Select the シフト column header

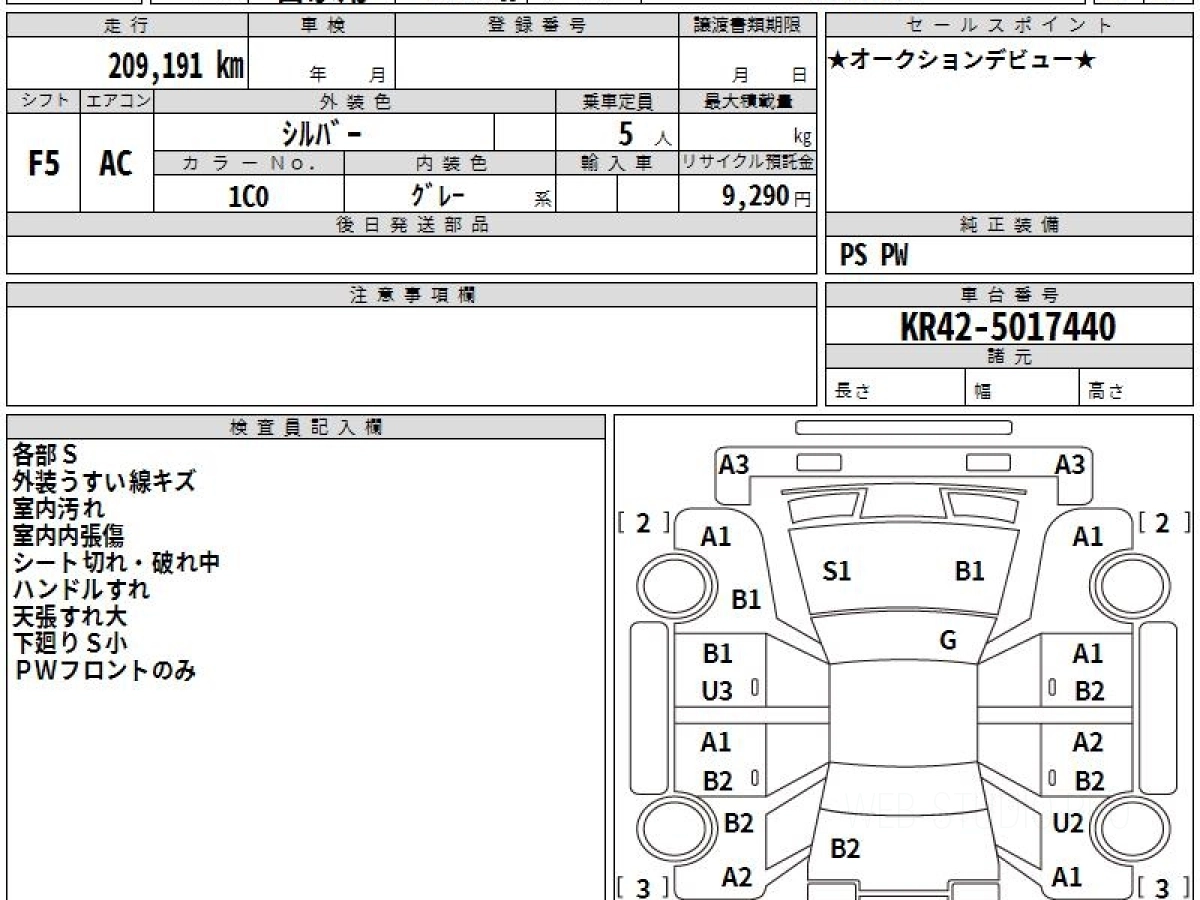click(x=43, y=101)
